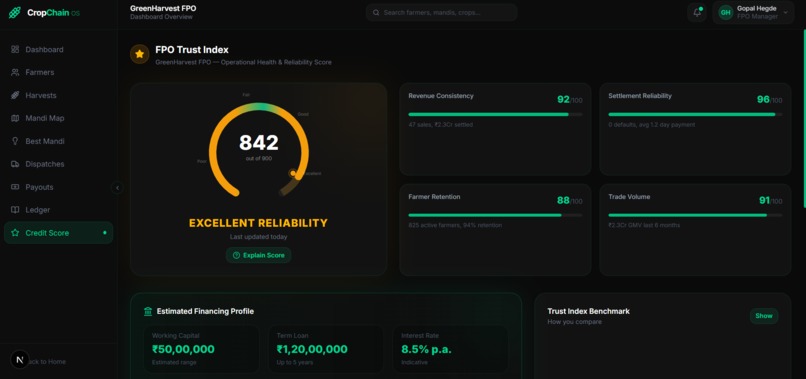This screenshot has width=806, height=379.
Task: Expand the Gopal Hegde profile dropdown arrow
Action: tap(785, 12)
